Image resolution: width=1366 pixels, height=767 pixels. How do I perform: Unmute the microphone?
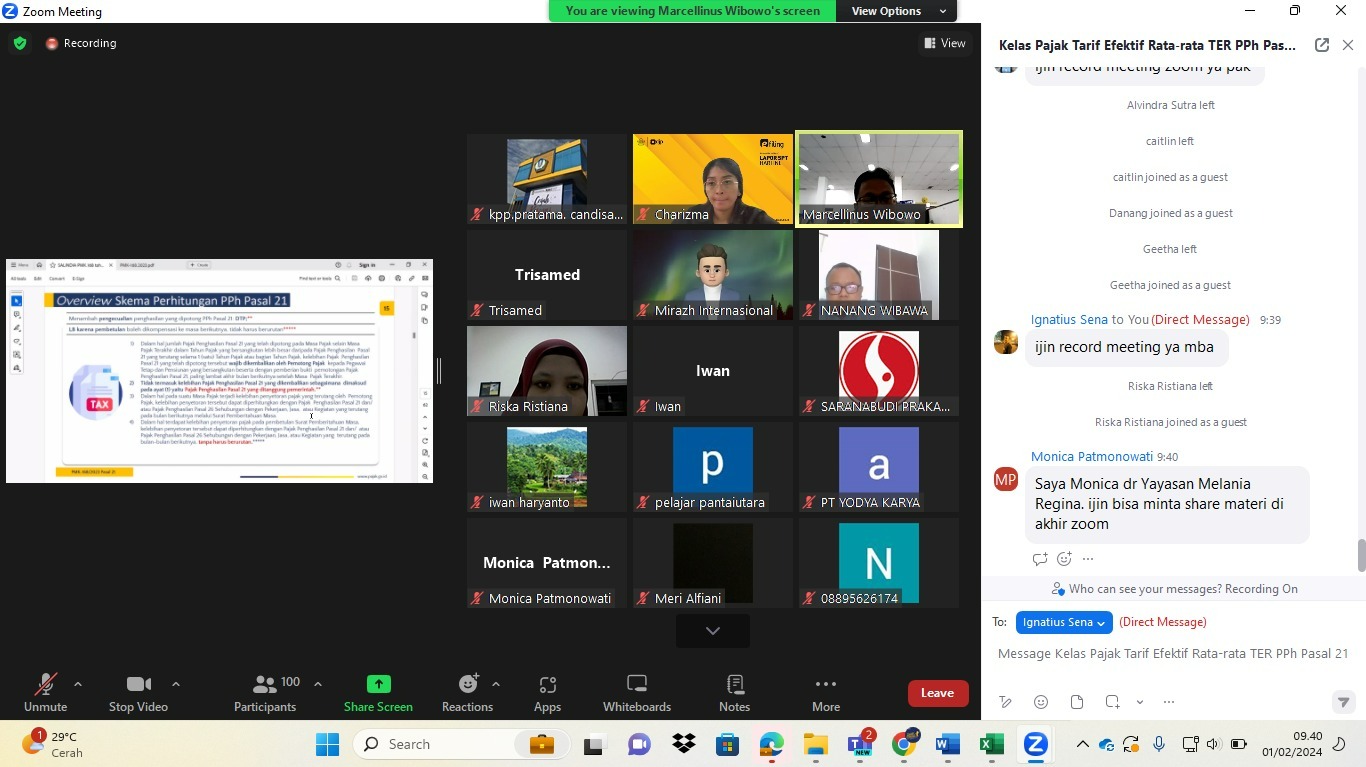[x=45, y=692]
